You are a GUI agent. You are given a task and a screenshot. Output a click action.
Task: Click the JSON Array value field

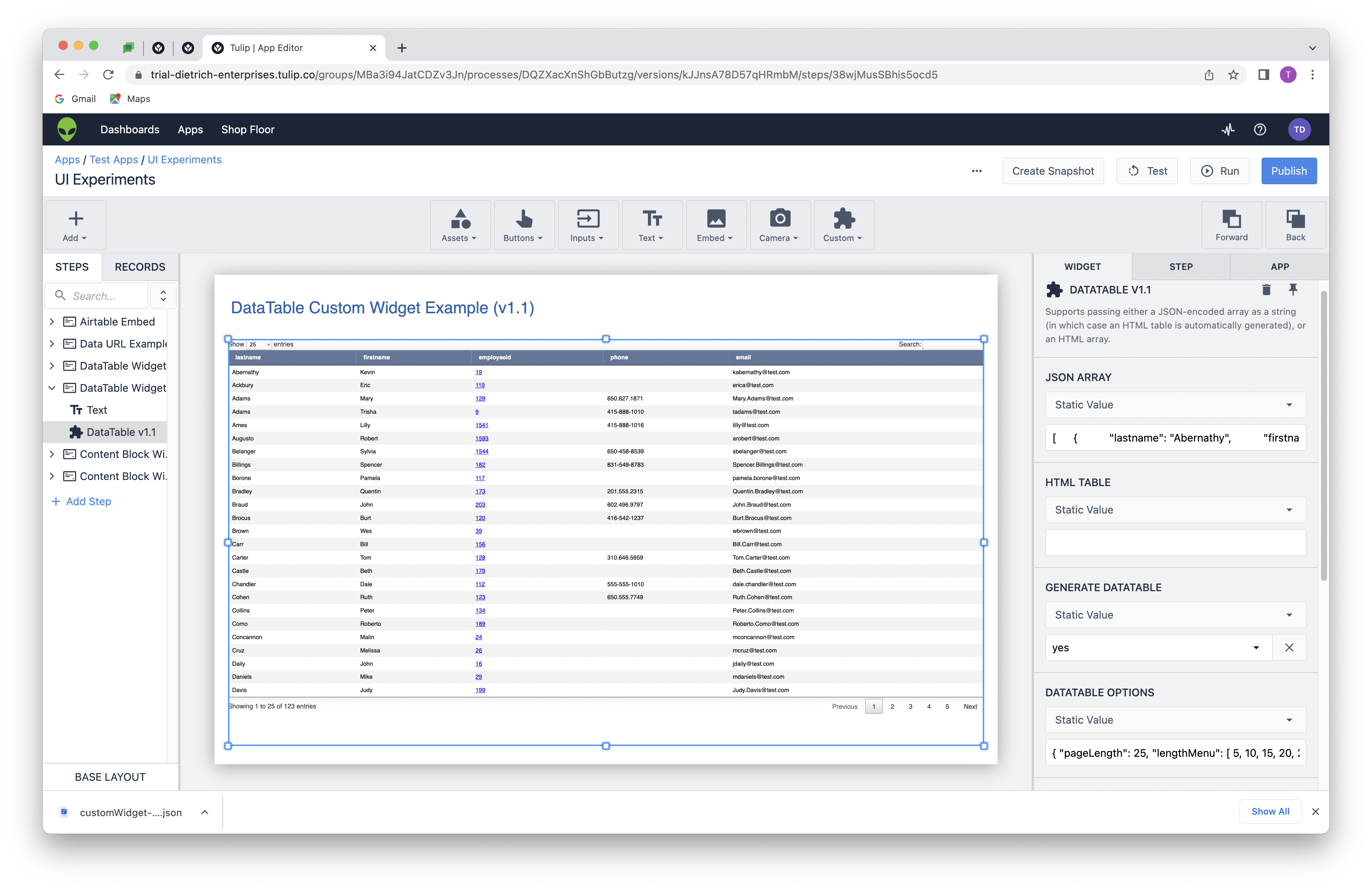(1176, 437)
